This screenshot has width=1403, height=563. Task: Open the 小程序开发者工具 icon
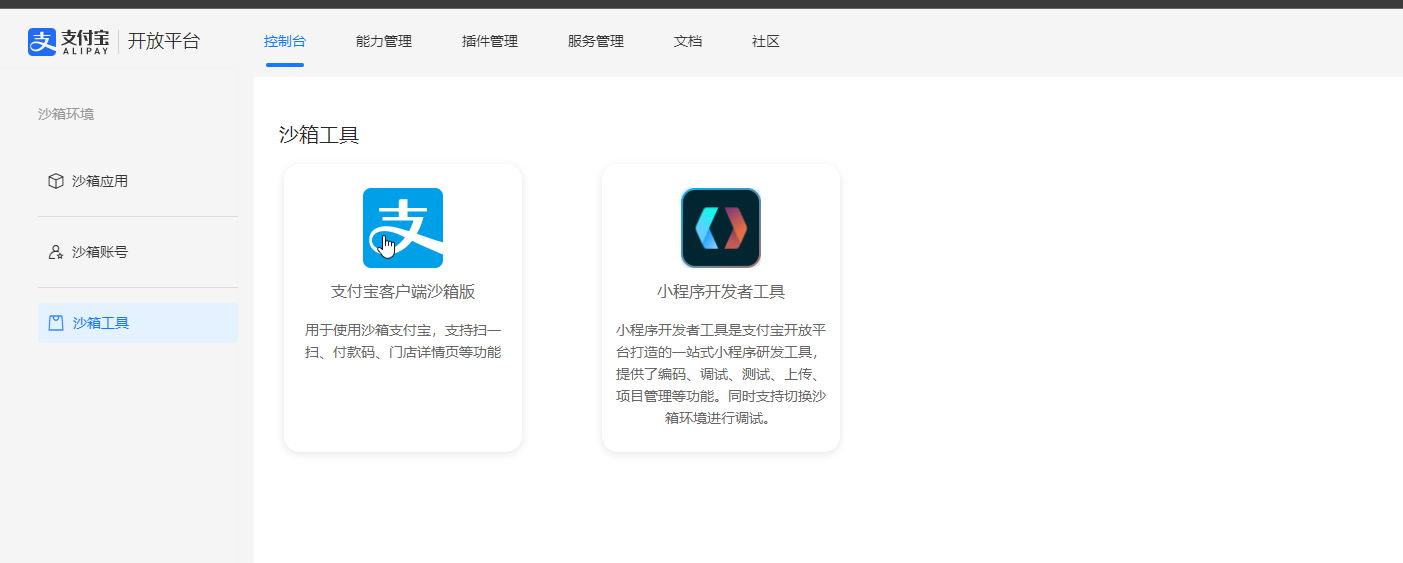[721, 228]
